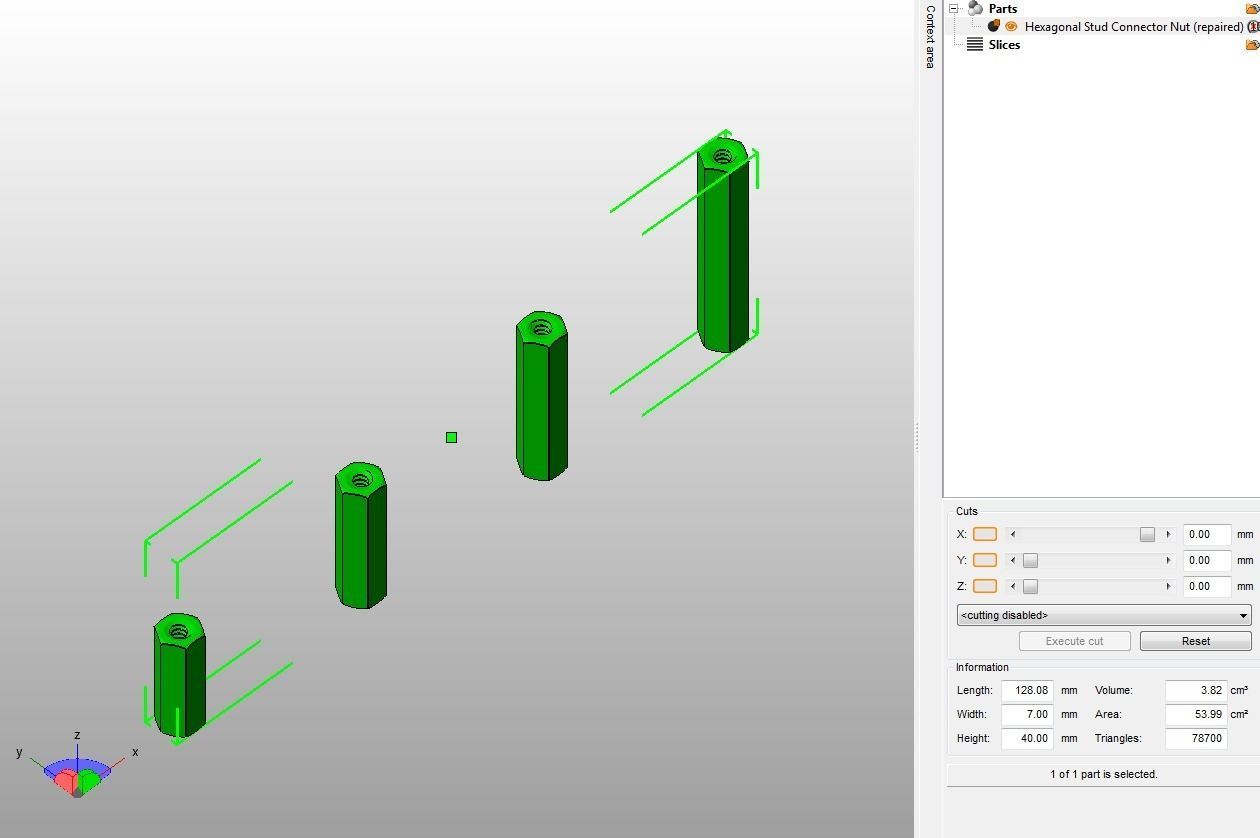Click the panel splitter grip handle
The image size is (1260, 838).
coord(917,437)
